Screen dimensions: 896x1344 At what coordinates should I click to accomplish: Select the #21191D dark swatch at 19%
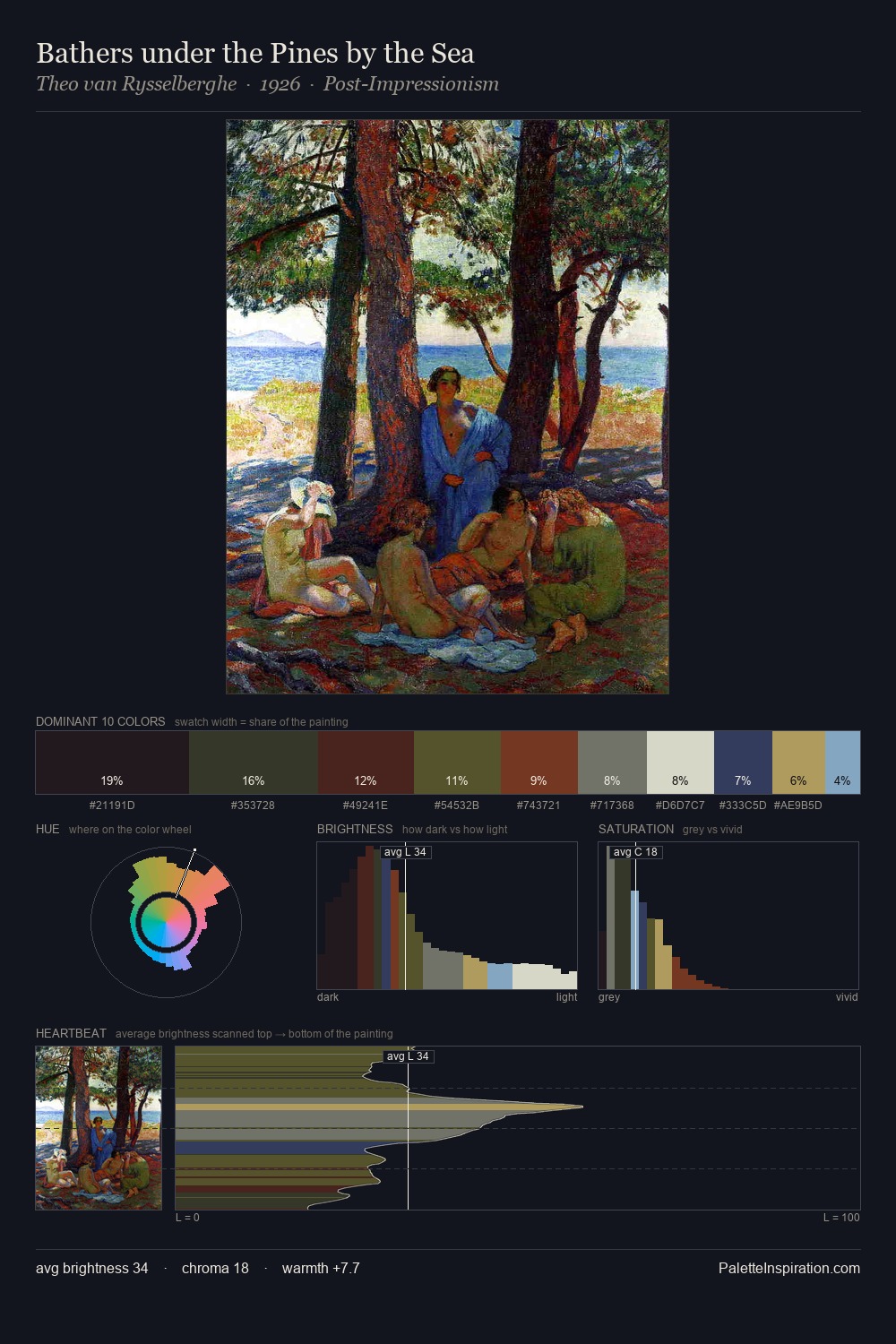pyautogui.click(x=112, y=762)
